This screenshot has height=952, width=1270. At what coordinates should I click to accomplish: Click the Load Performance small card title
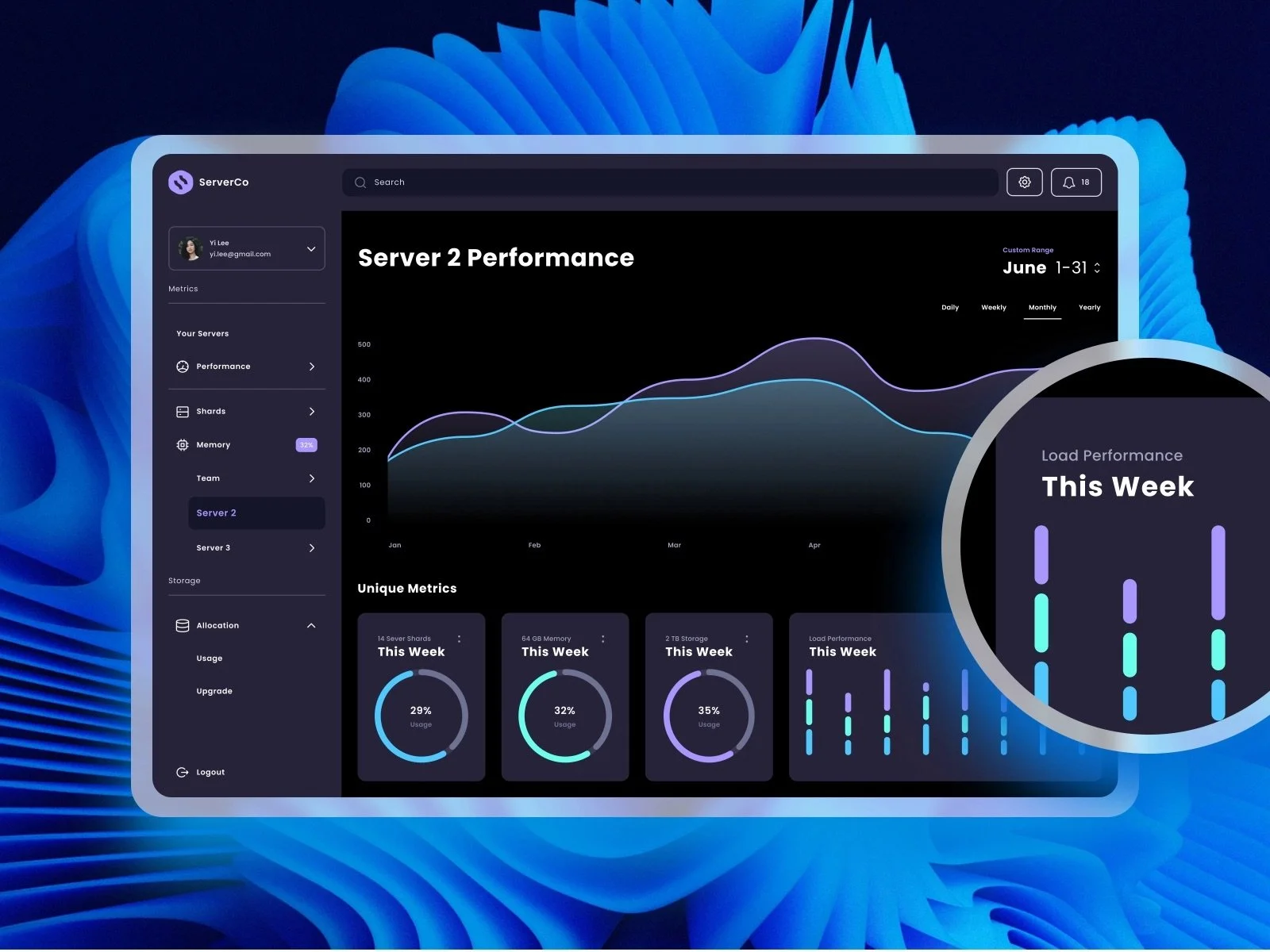[840, 639]
